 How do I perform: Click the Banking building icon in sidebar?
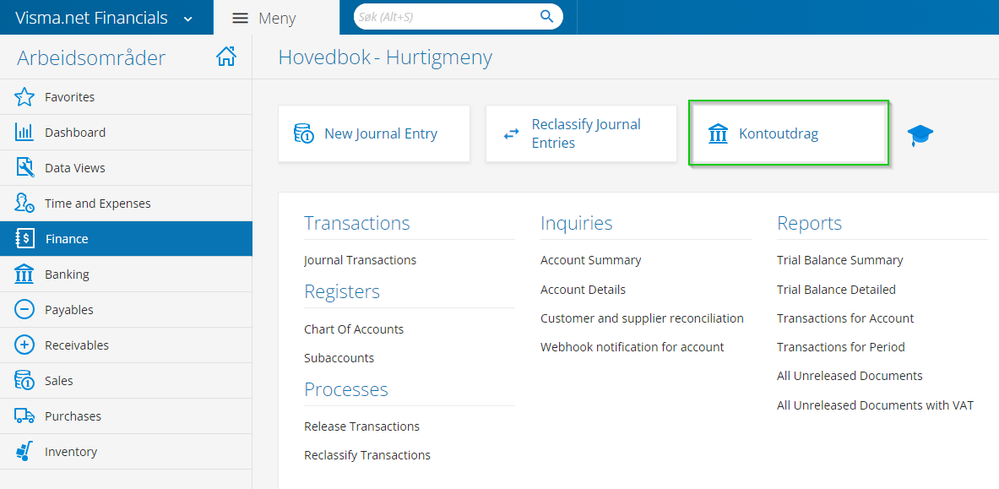point(24,274)
